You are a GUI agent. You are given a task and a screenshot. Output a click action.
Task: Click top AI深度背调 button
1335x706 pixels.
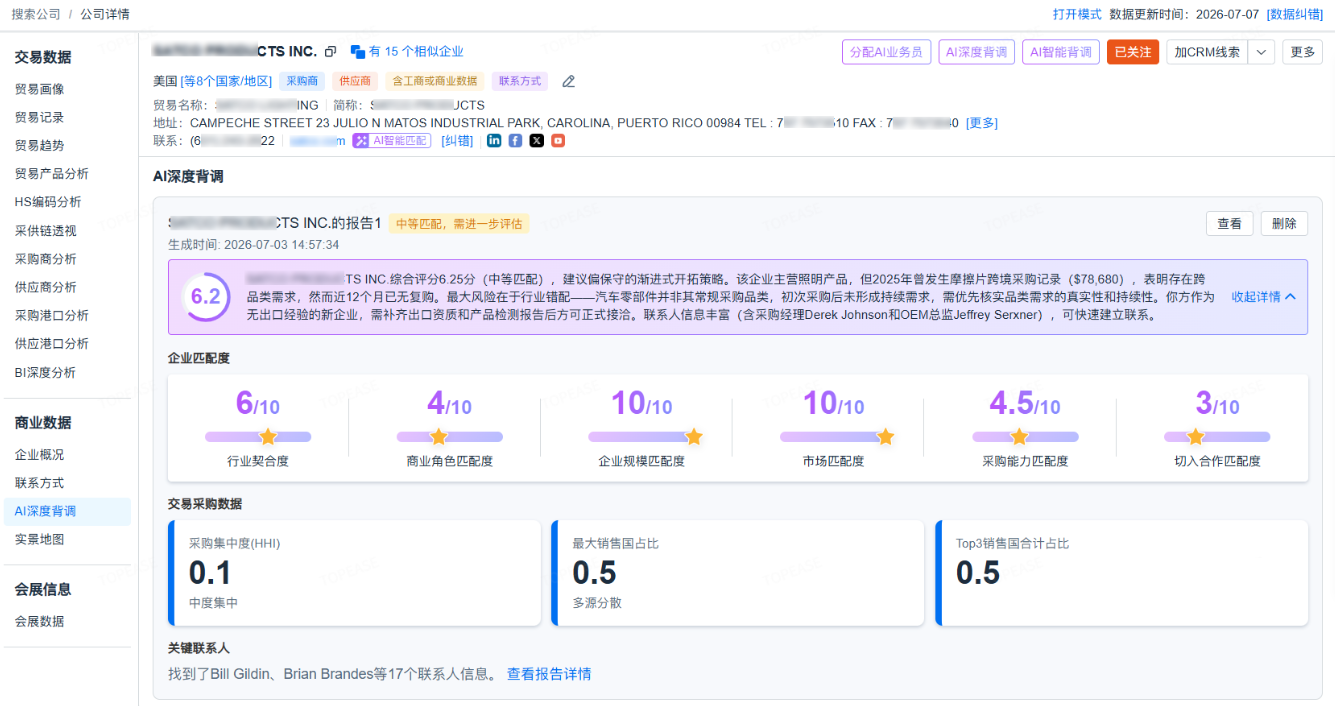point(976,52)
